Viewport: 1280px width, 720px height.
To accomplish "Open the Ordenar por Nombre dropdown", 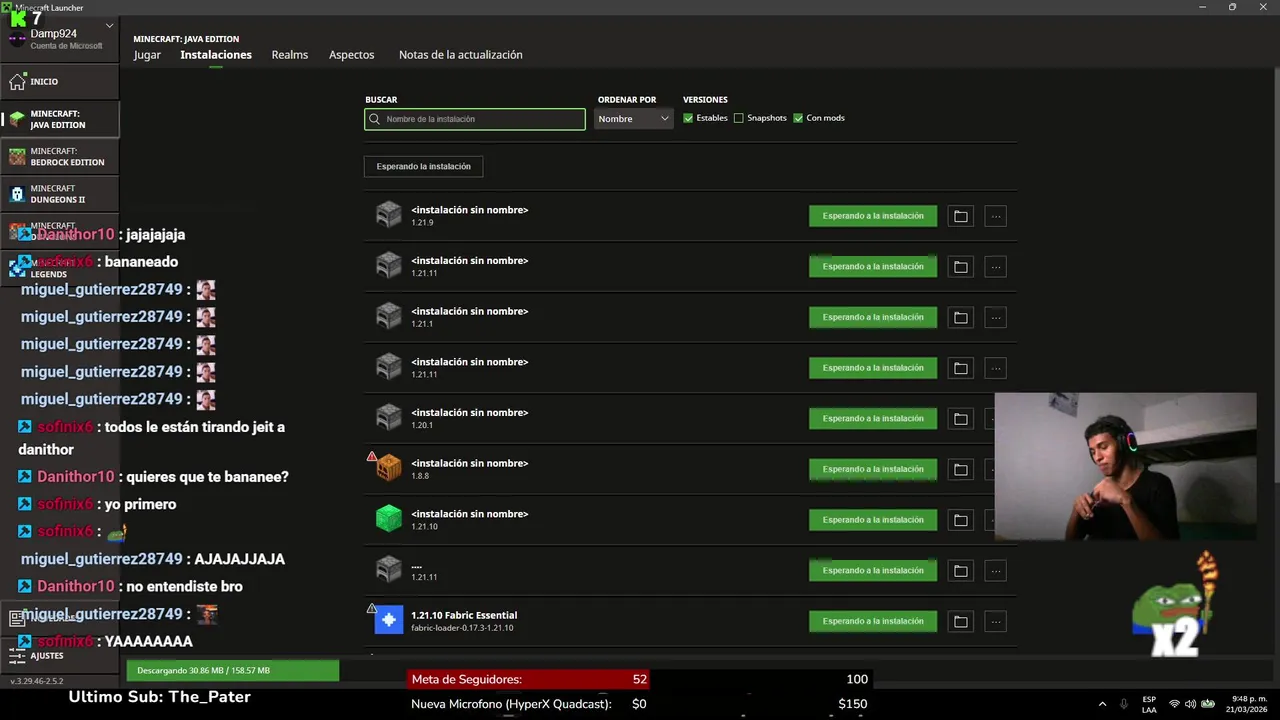I will coord(634,119).
